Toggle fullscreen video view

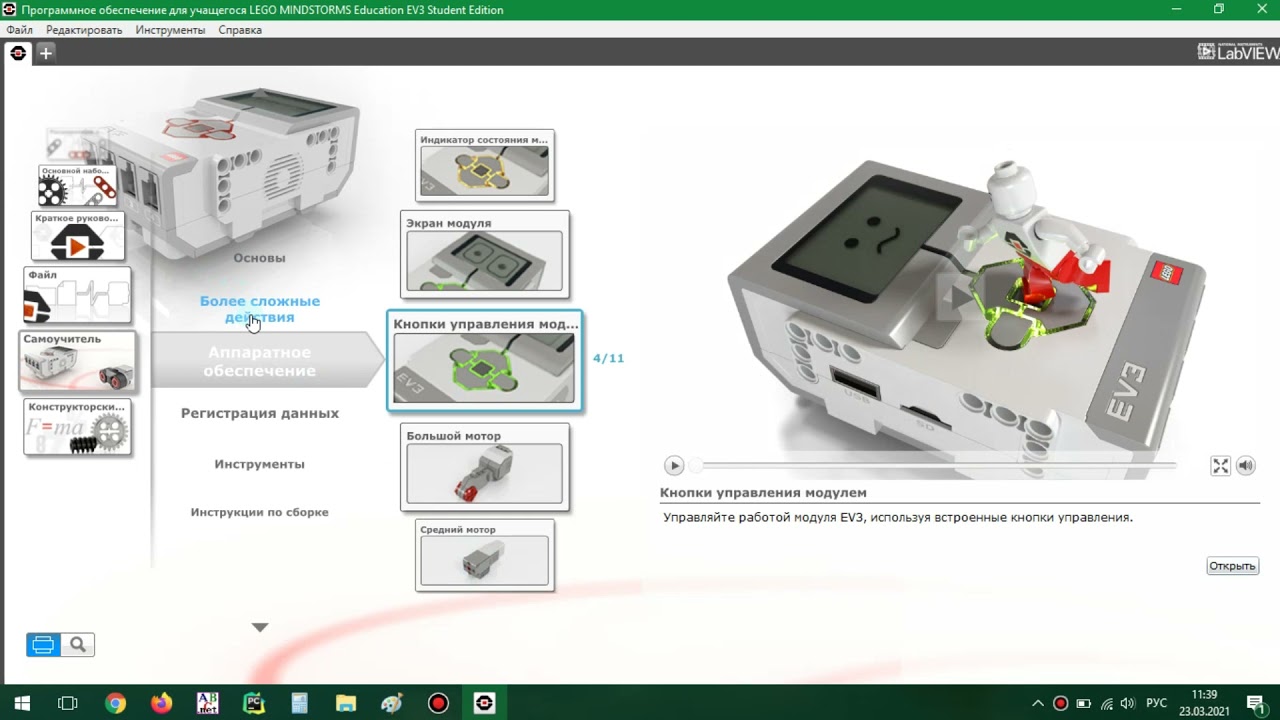pos(1220,465)
